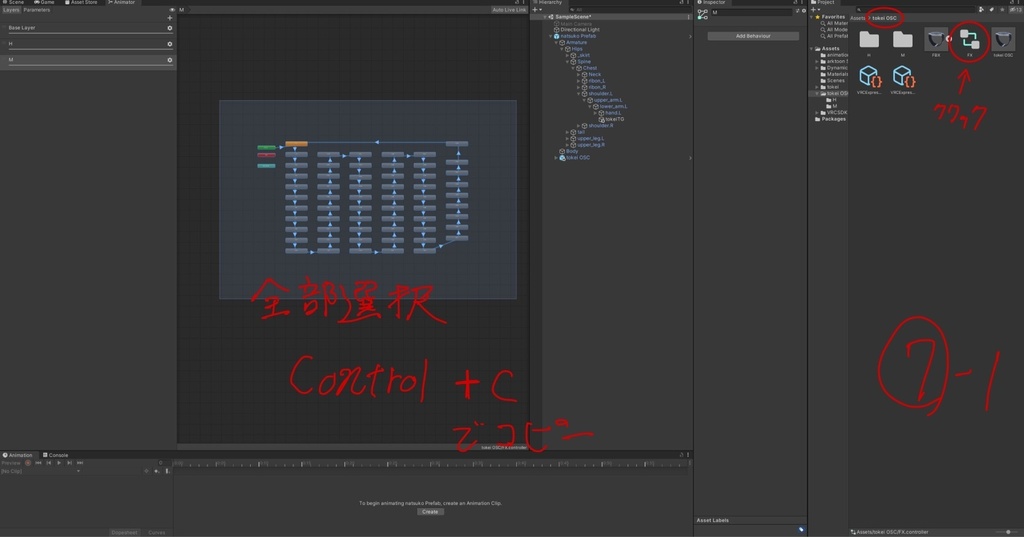Click the Assets breadcrumb in Project
The height and width of the screenshot is (537, 1024).
pos(857,18)
